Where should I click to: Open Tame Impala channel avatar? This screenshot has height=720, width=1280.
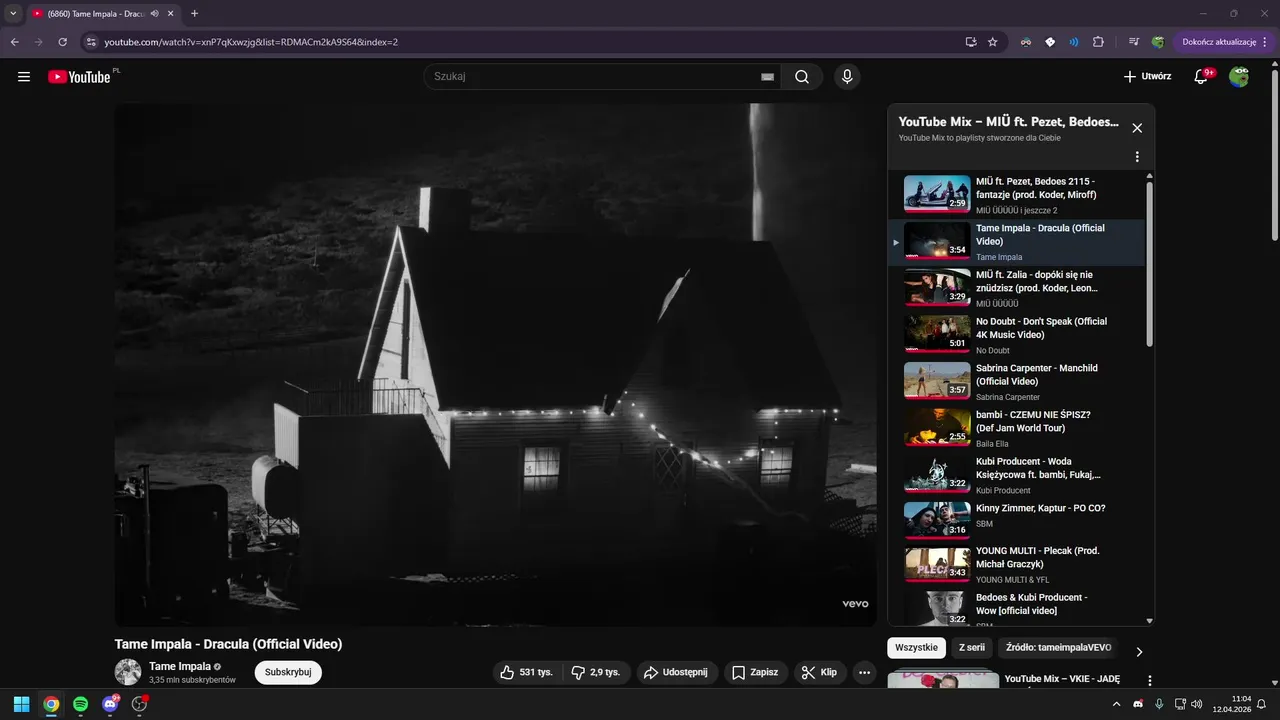point(128,672)
